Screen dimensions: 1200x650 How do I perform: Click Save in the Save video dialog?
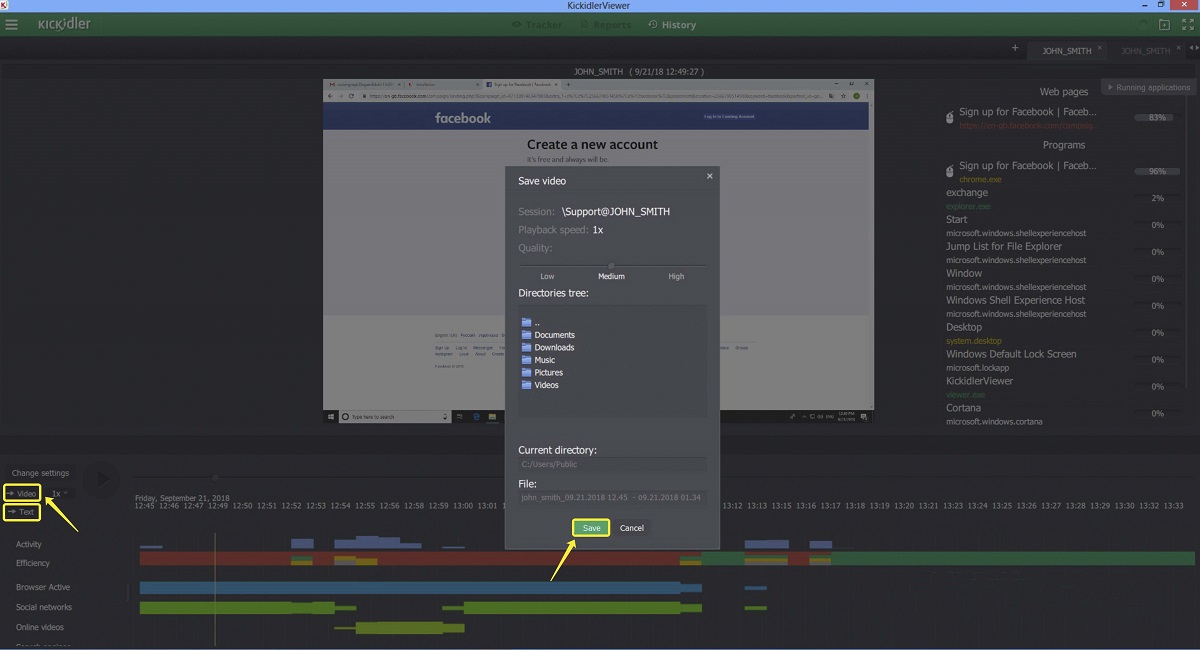point(591,527)
